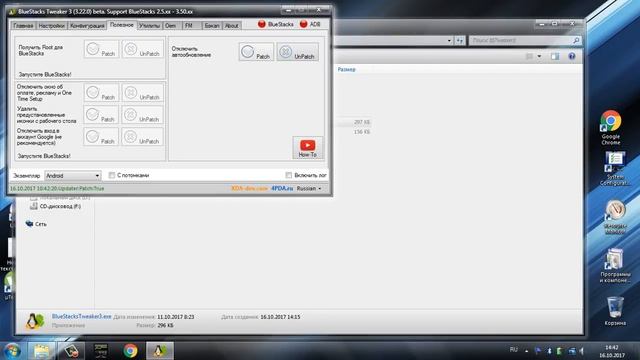UnPatch the auto-update disabling

[x=298, y=52]
